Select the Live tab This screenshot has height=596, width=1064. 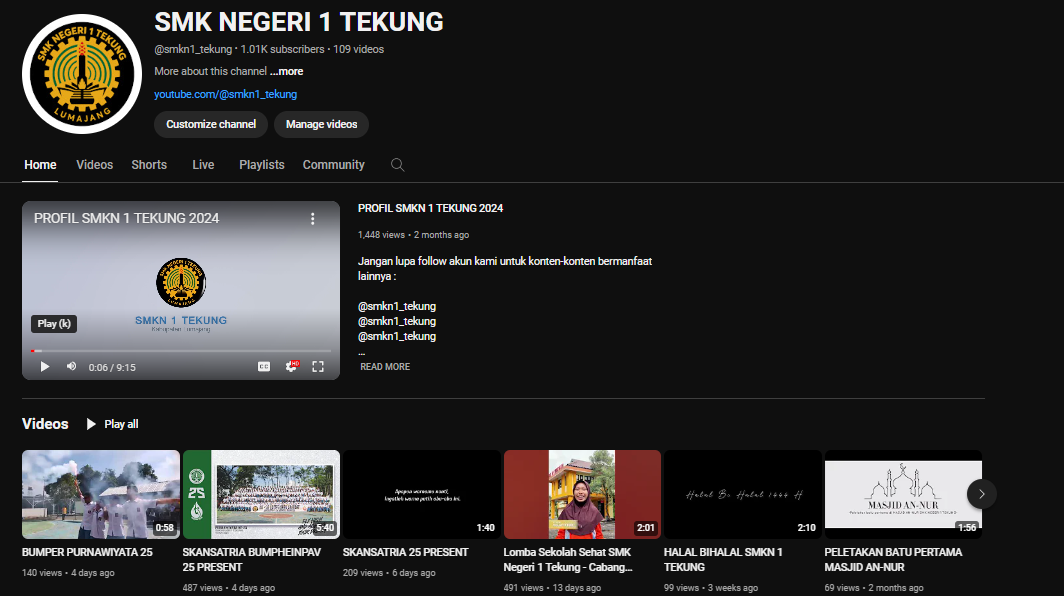203,165
